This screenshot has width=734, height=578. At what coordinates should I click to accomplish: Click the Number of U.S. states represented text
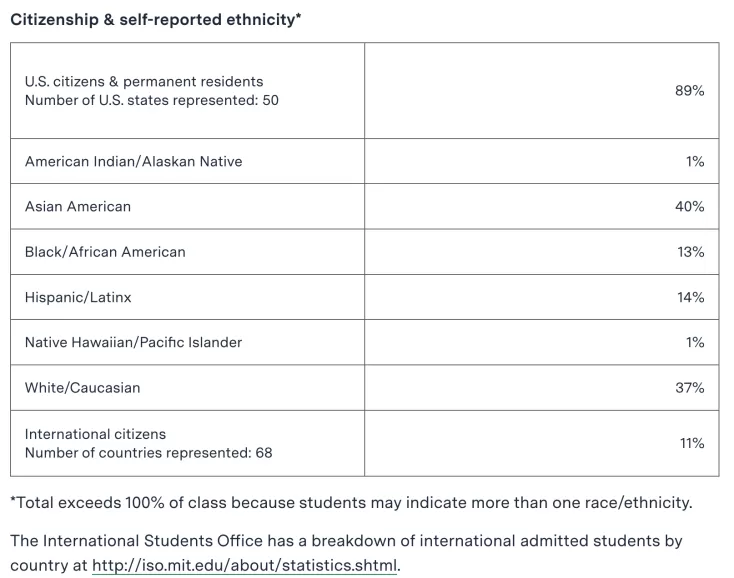pos(152,100)
